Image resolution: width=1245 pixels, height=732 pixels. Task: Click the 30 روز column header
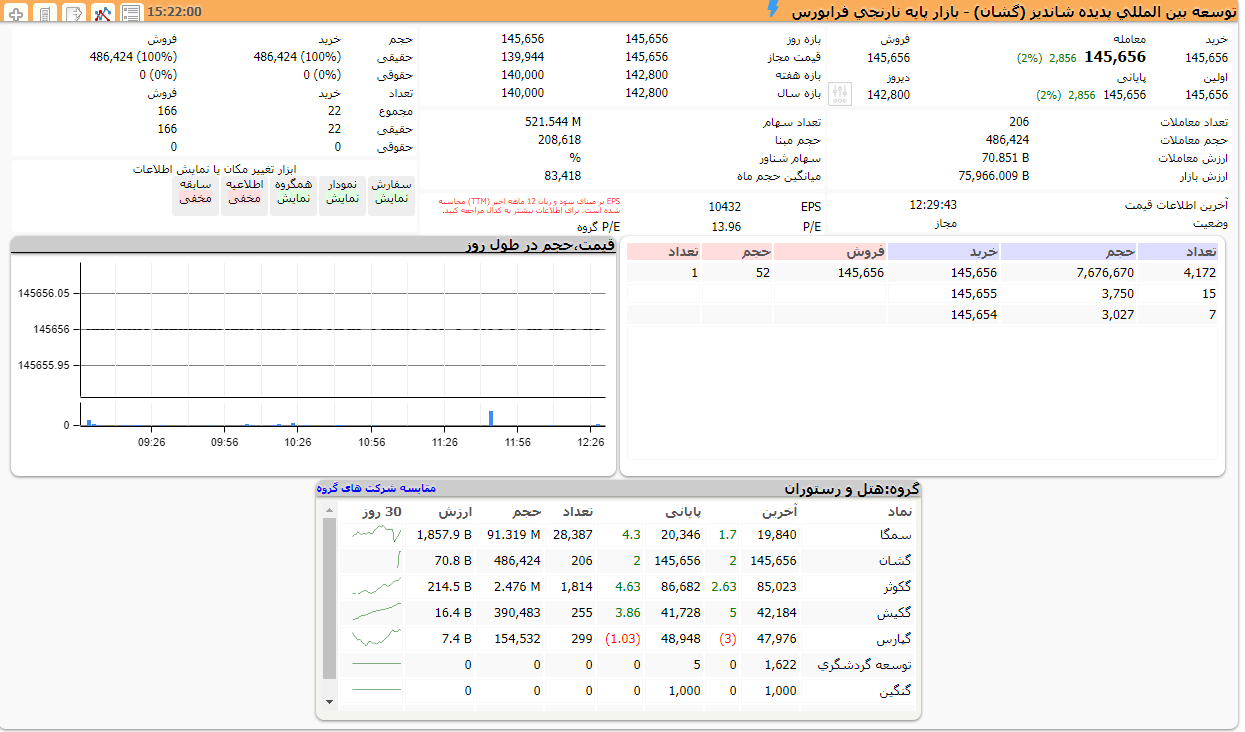point(382,512)
